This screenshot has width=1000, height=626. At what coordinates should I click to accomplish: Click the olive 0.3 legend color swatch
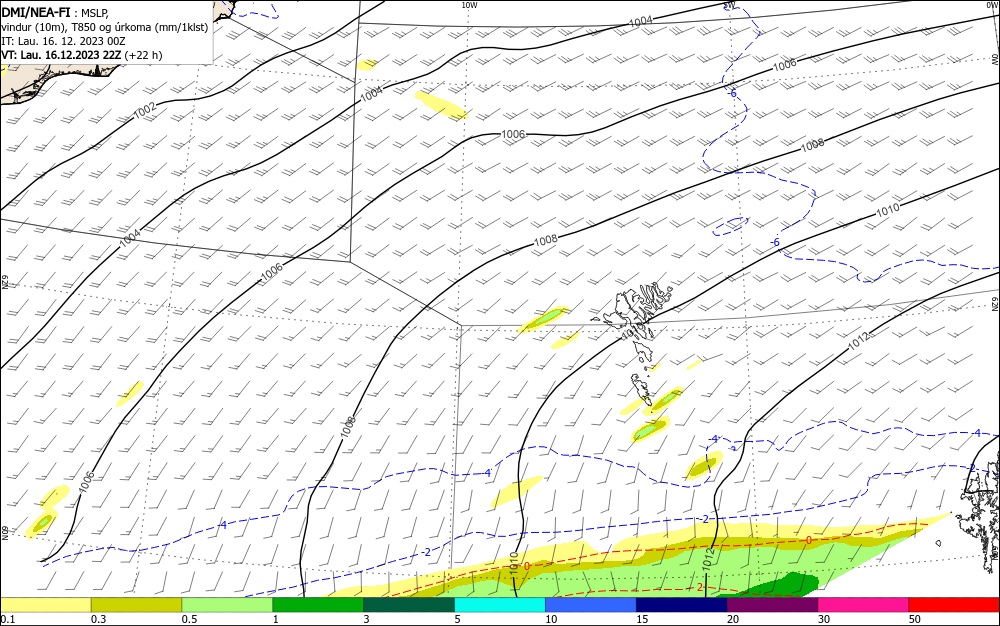tap(136, 605)
